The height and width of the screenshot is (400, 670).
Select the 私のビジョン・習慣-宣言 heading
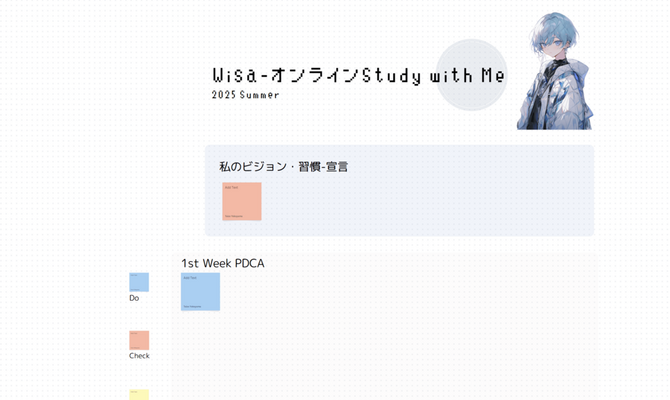pyautogui.click(x=283, y=166)
